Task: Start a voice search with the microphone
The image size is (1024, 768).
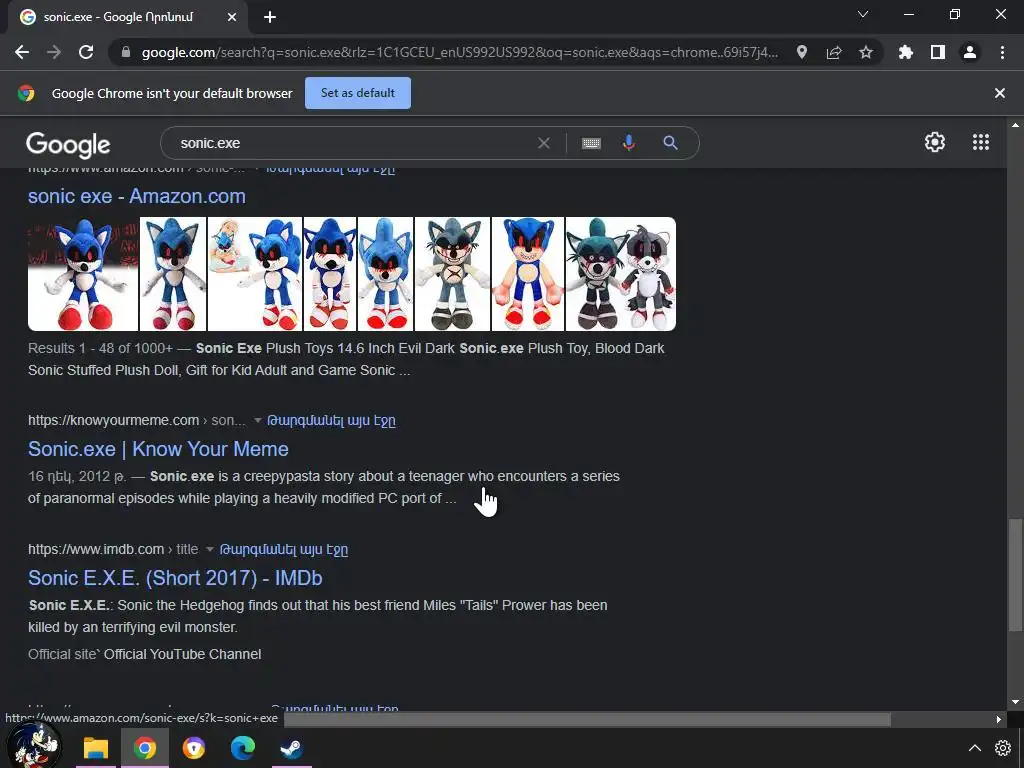Action: tap(629, 143)
